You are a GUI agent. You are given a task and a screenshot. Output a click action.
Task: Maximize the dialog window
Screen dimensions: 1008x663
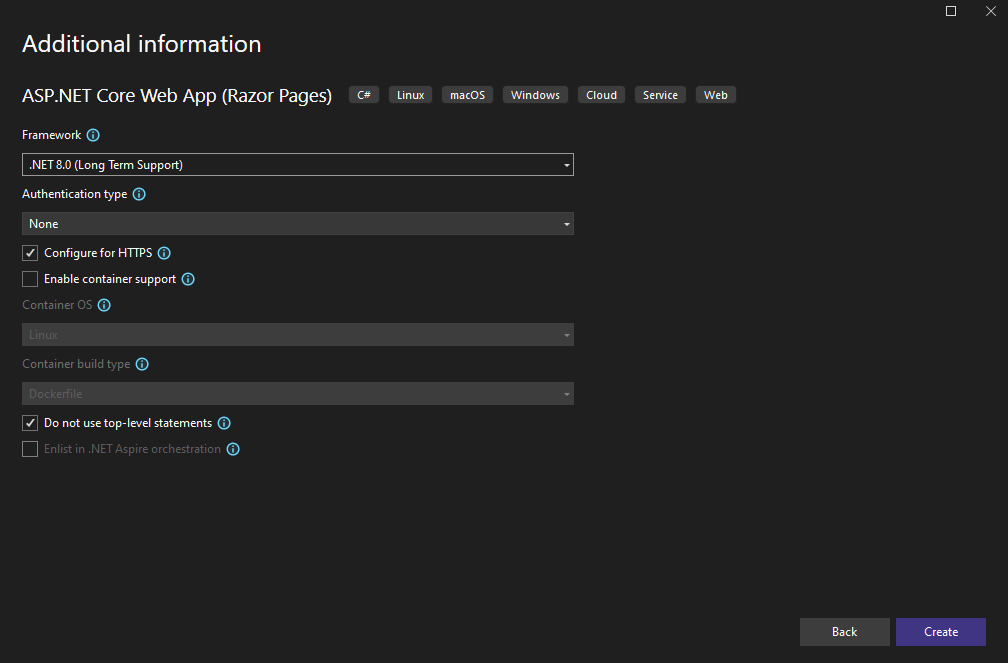[x=951, y=11]
